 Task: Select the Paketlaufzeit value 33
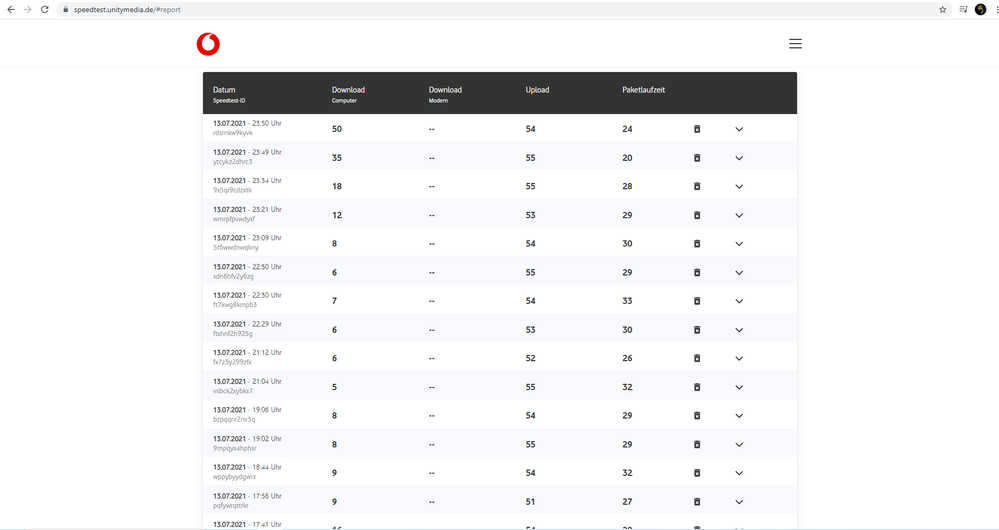point(627,301)
